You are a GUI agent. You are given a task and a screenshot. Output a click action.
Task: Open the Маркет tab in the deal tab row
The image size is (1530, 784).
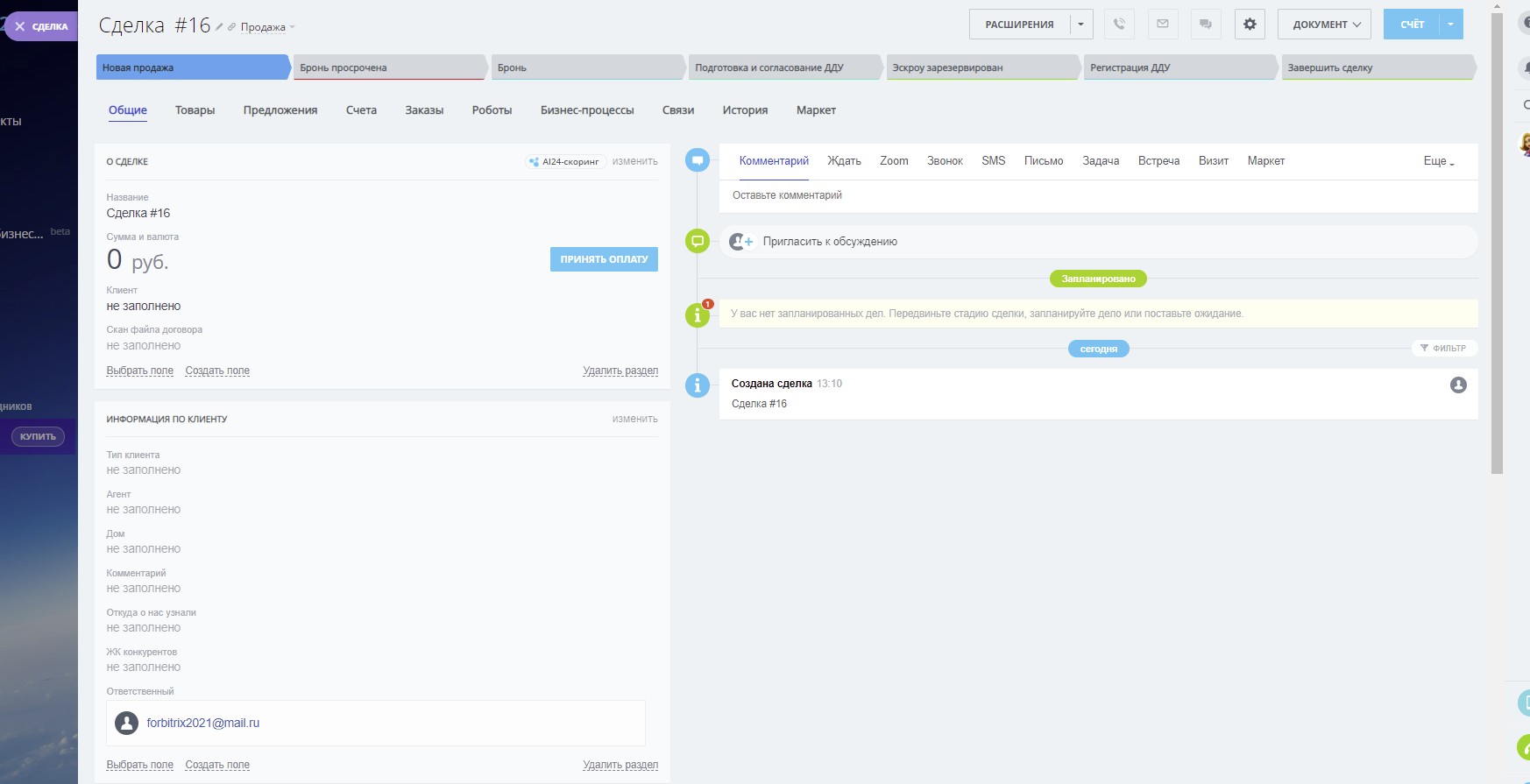816,110
